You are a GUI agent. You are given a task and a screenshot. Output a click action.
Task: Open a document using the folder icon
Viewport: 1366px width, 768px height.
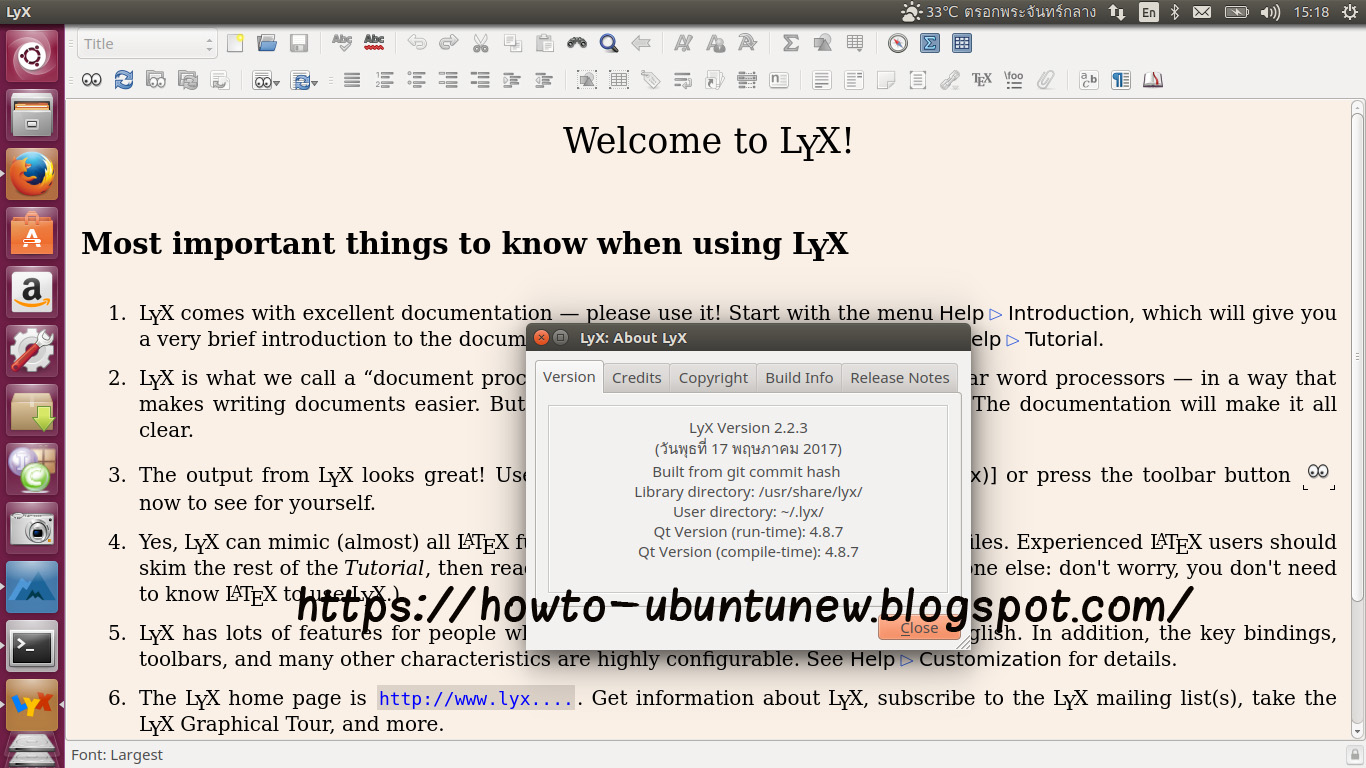[x=267, y=43]
